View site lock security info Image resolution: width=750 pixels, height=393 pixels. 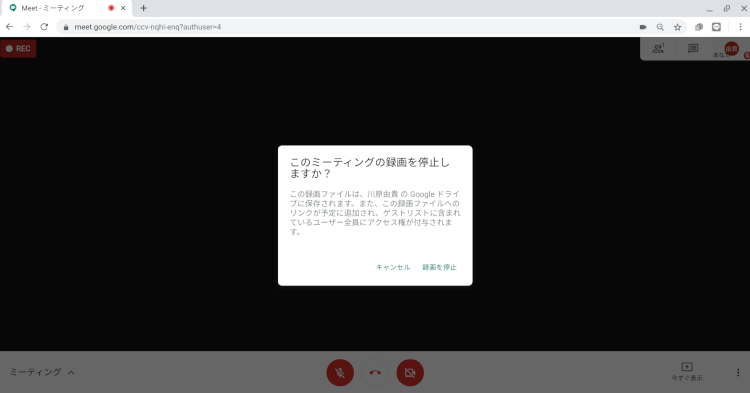click(66, 27)
